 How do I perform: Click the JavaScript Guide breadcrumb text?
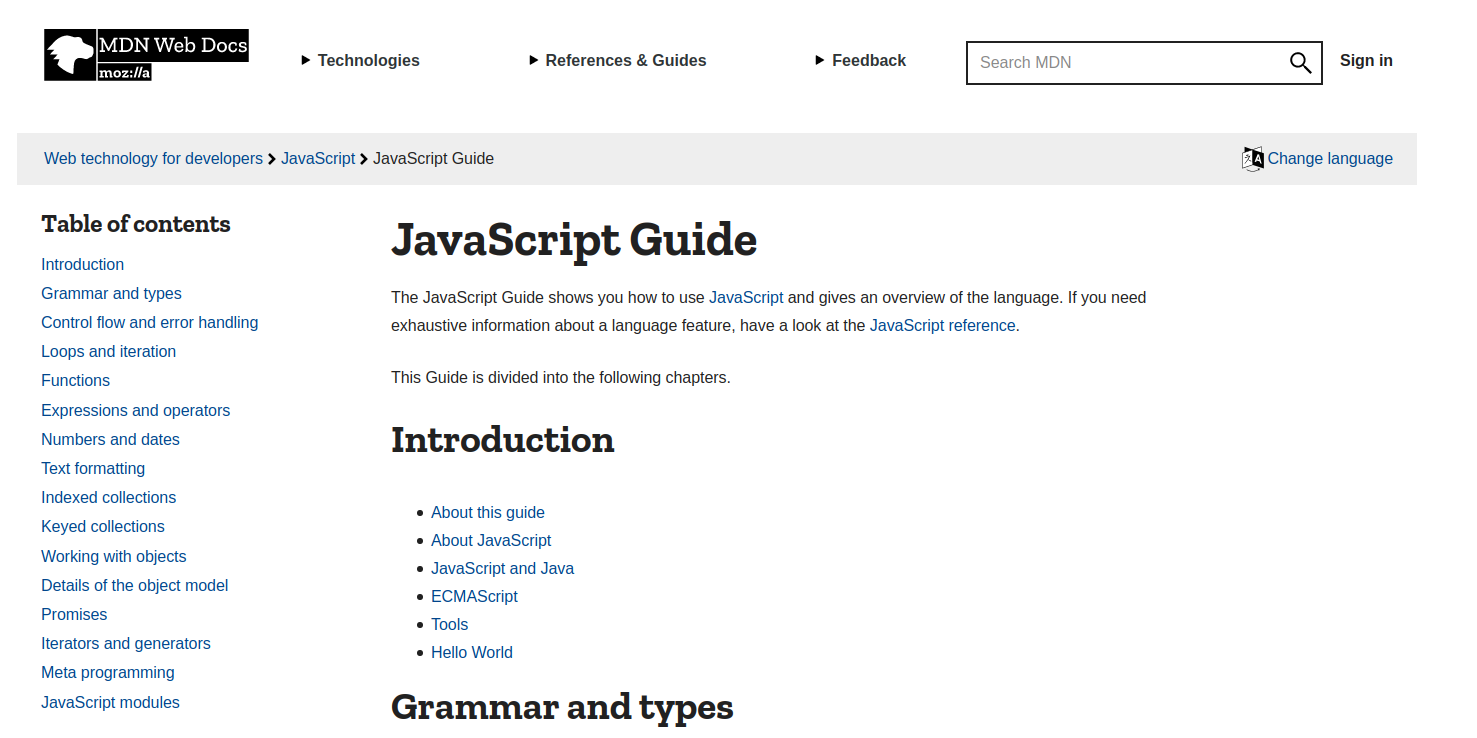point(433,159)
